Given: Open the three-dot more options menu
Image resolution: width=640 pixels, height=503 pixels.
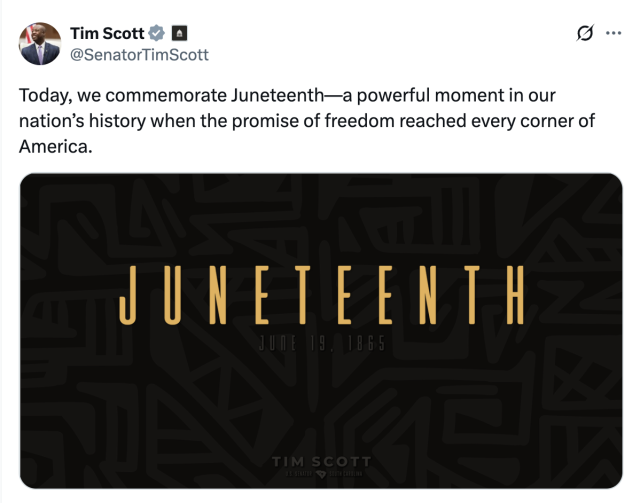Looking at the screenshot, I should [613, 33].
